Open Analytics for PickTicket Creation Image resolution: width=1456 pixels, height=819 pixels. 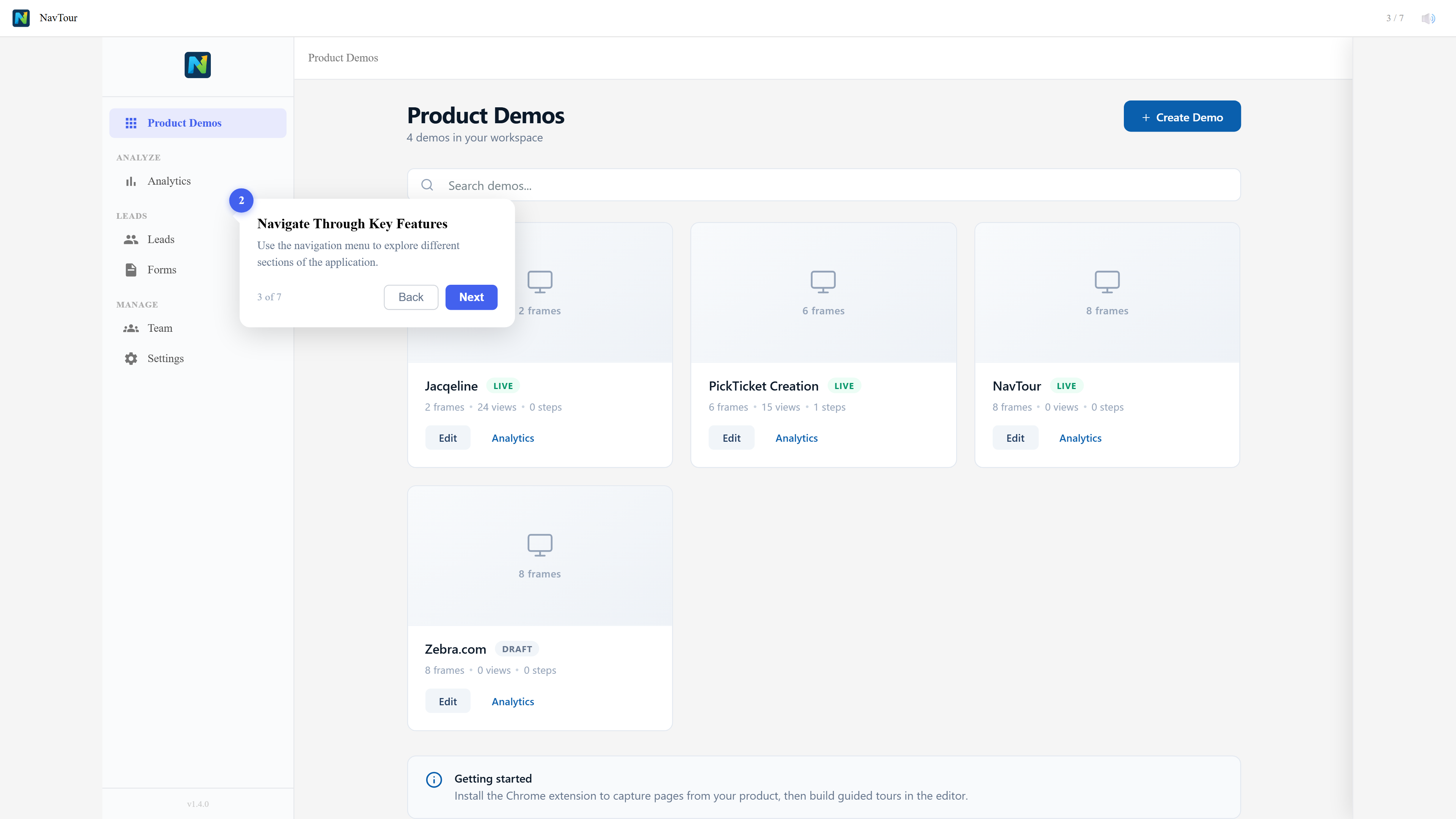[796, 438]
